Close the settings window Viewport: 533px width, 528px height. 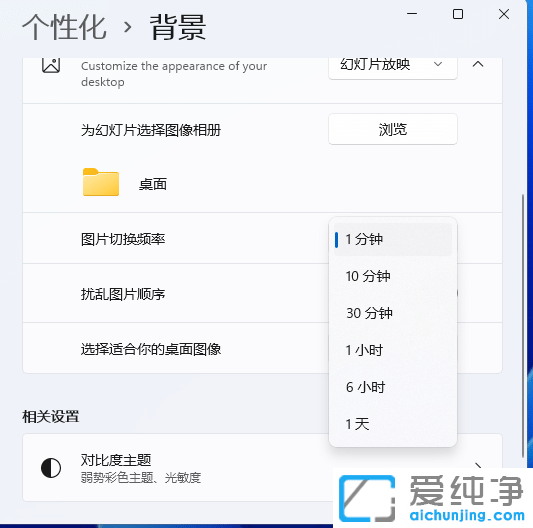coord(504,14)
